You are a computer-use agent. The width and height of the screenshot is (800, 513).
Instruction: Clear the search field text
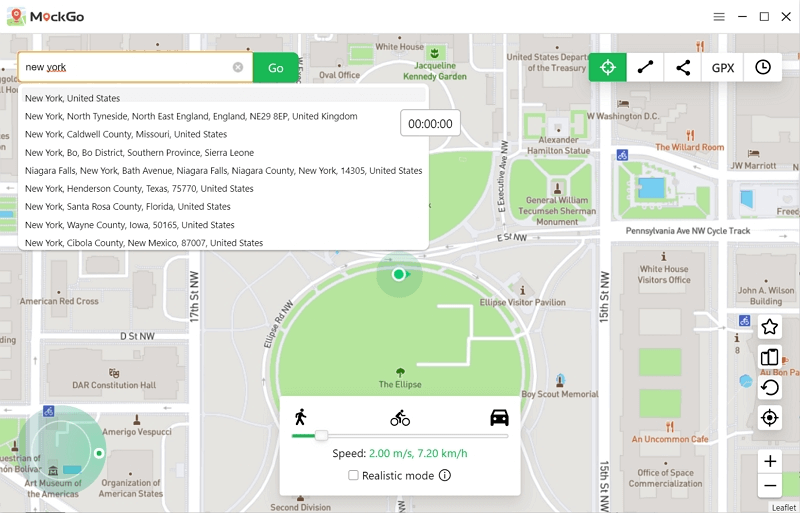pos(238,68)
